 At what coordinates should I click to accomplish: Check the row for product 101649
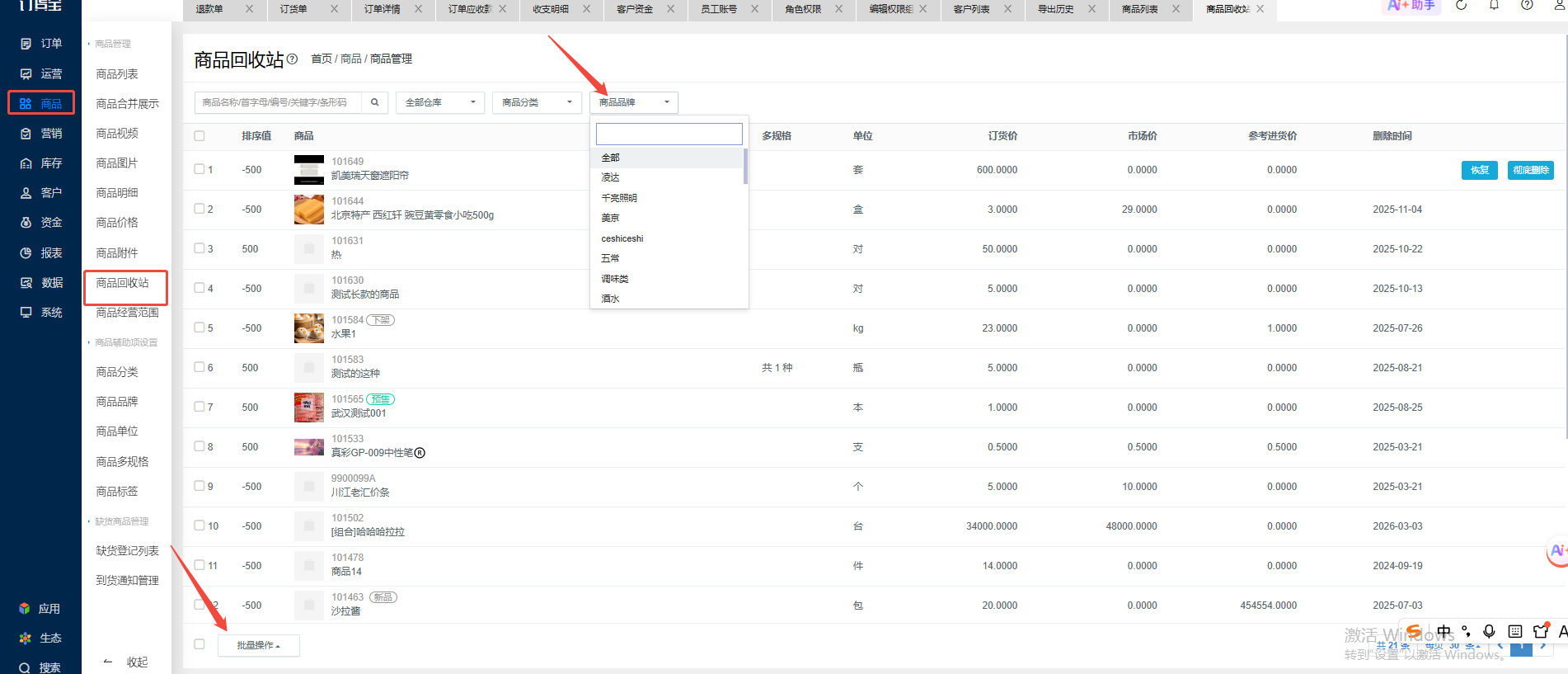pos(200,169)
